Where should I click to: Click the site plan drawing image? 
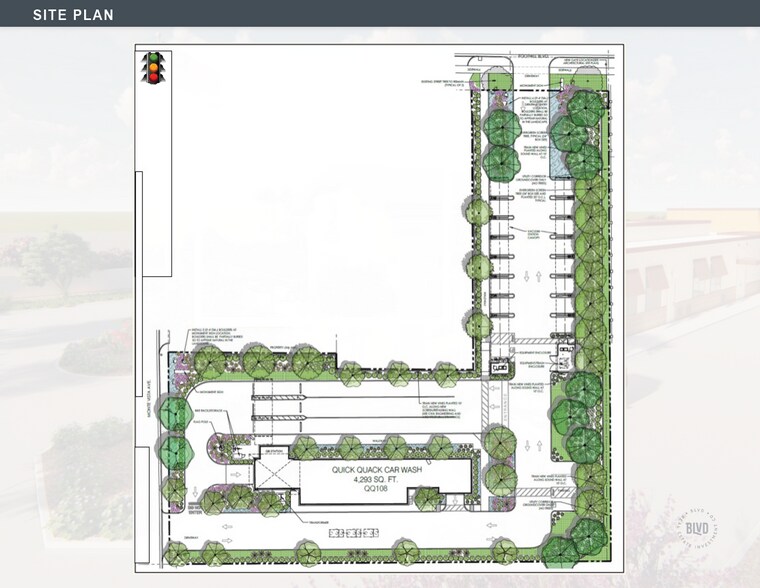click(380, 308)
